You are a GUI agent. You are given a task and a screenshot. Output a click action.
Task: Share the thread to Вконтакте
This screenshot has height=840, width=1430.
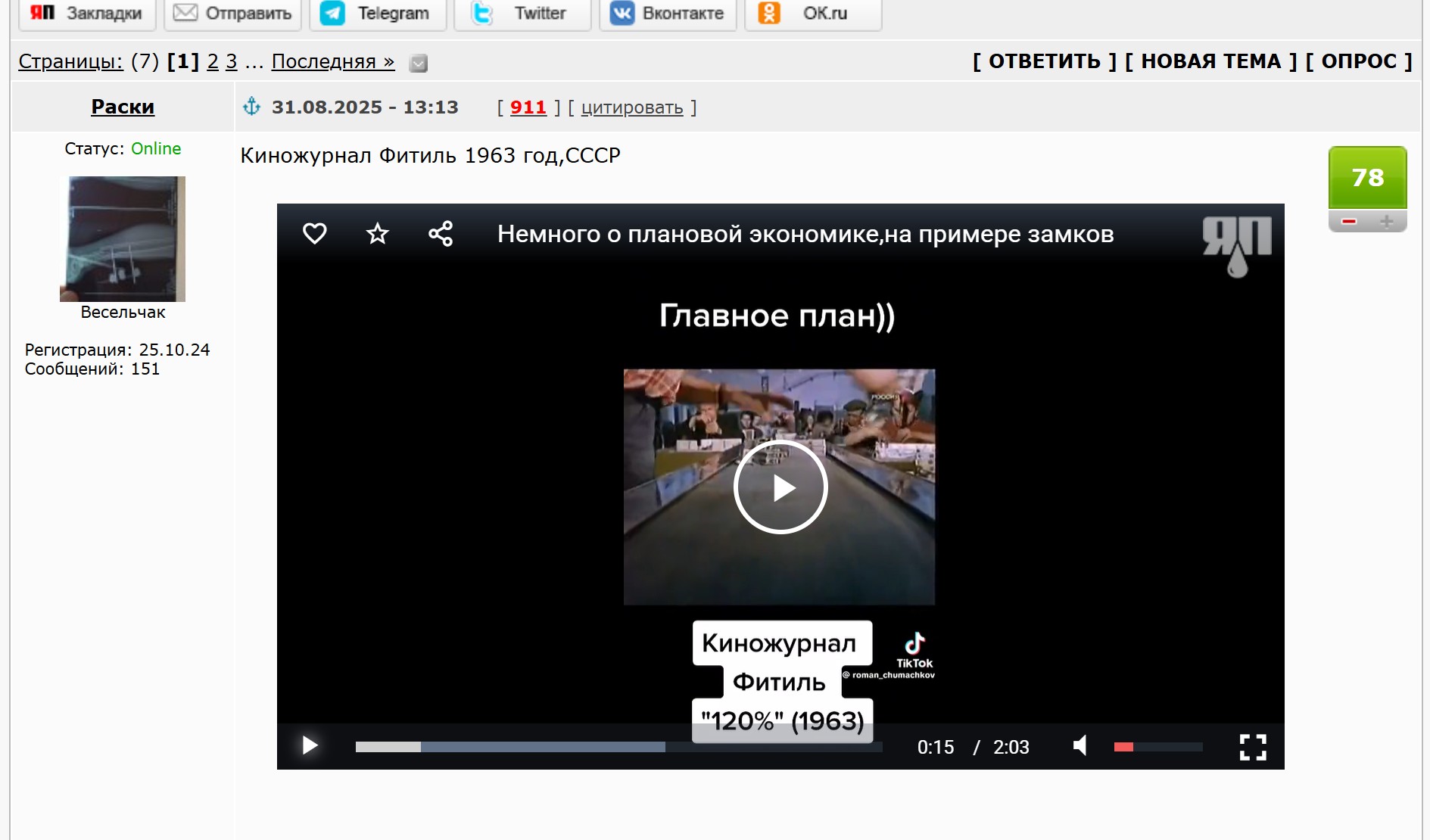coord(668,14)
